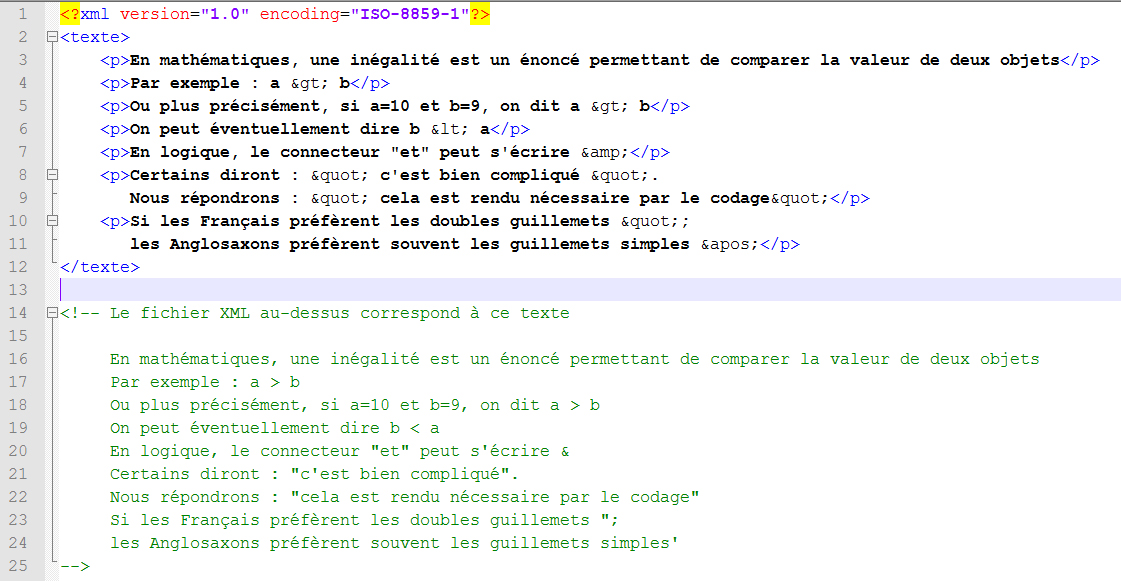This screenshot has width=1121, height=581.
Task: Click "fichier XML" in the comment line 14
Action: click(194, 313)
